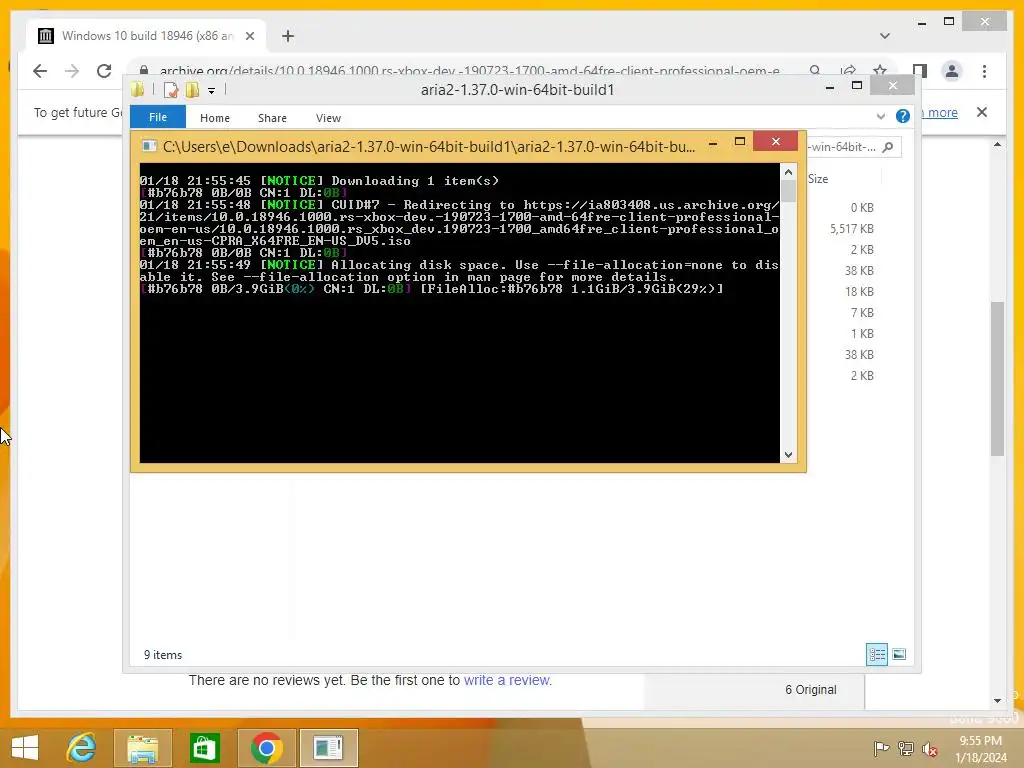Screen dimensions: 1024x768
Task: Open the network tray icon
Action: [x=906, y=748]
